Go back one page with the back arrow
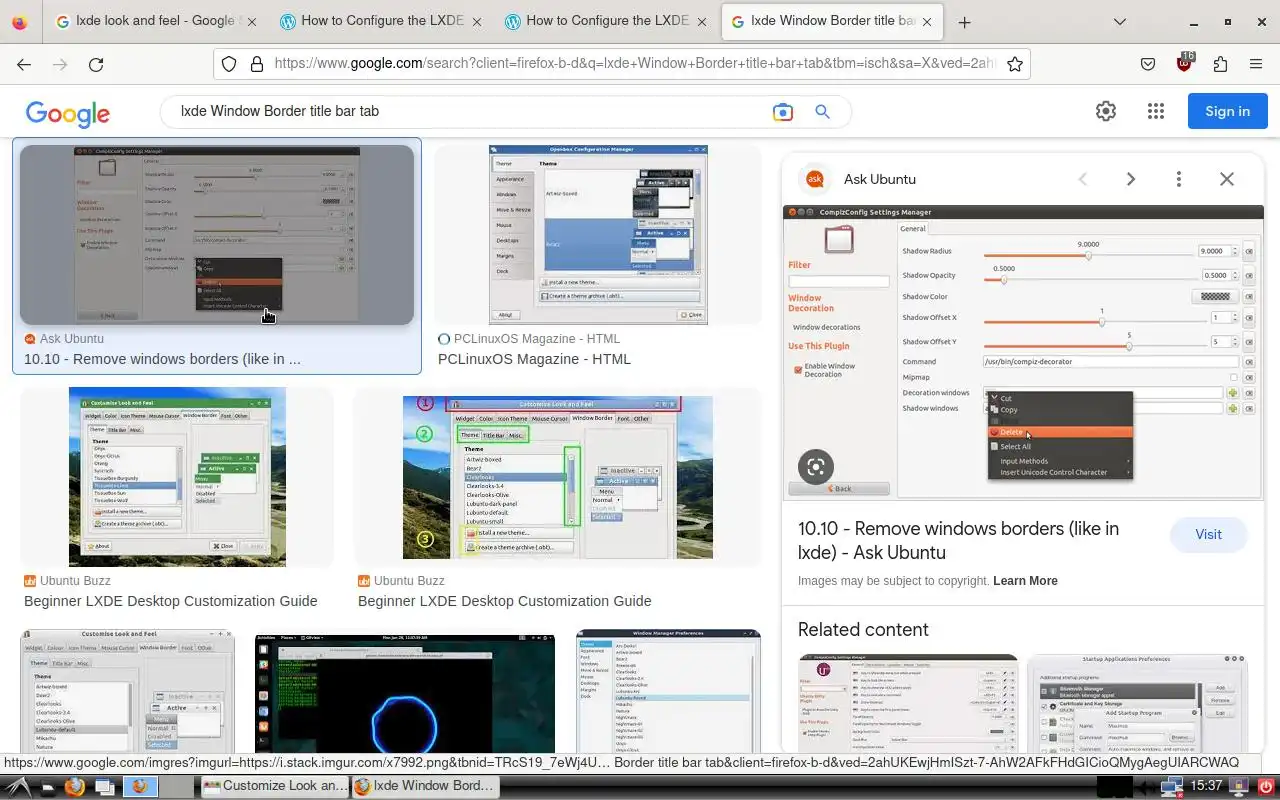Screen dimensions: 1280x800 [24, 64]
